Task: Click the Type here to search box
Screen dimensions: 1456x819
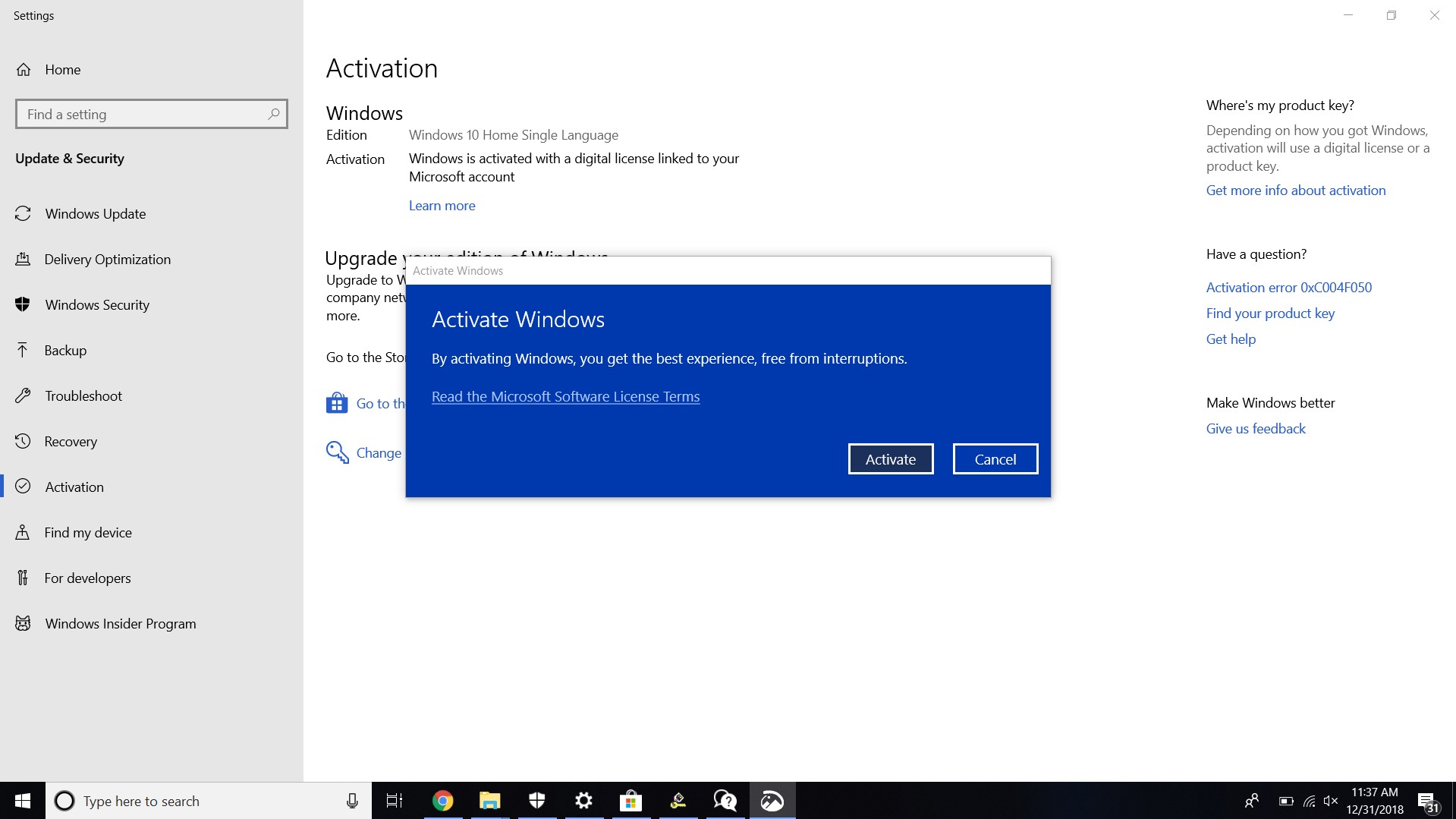Action: pyautogui.click(x=209, y=801)
